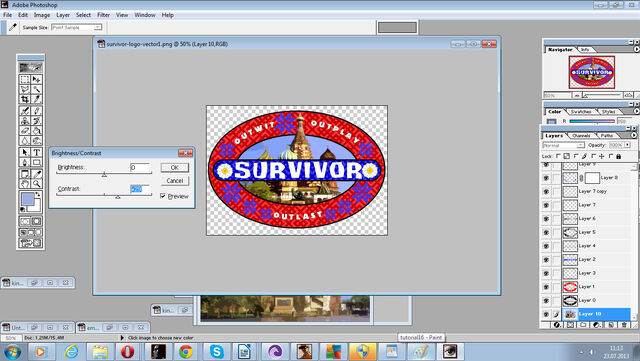The height and width of the screenshot is (361, 640).
Task: Hide Layer 10 with its eye icon
Action: (546, 314)
